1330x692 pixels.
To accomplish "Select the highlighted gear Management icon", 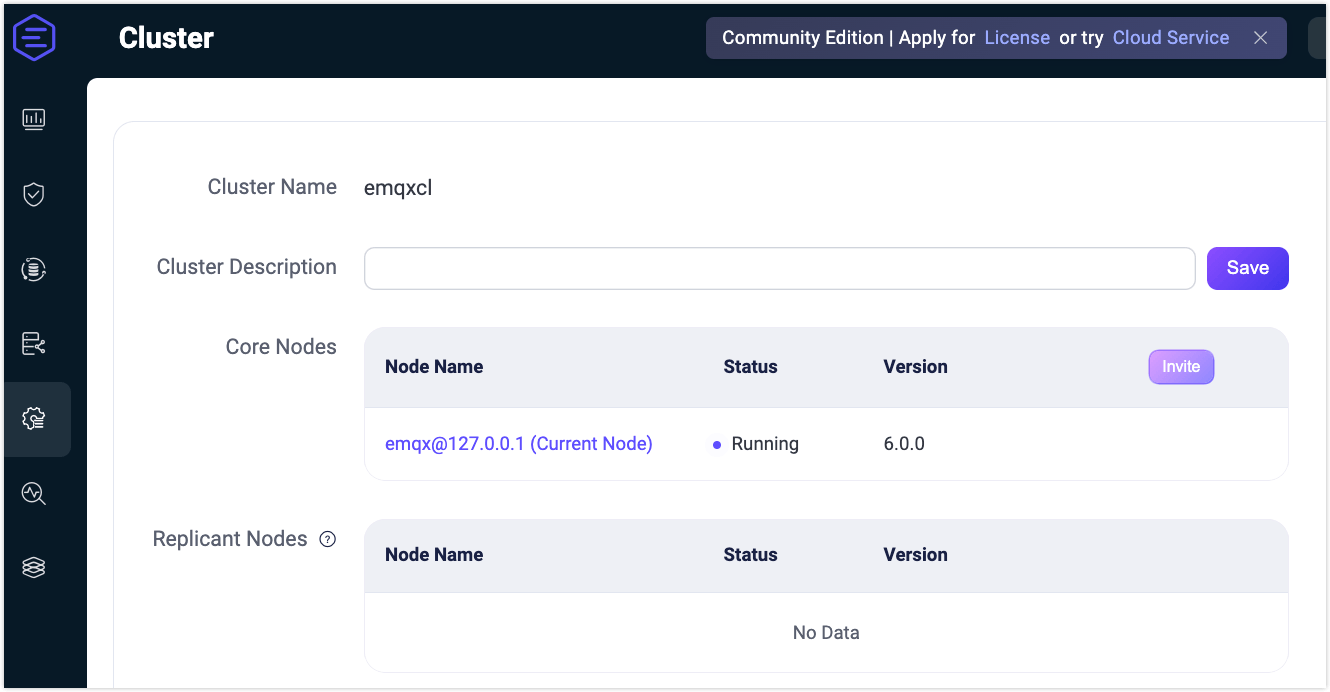I will 34,419.
